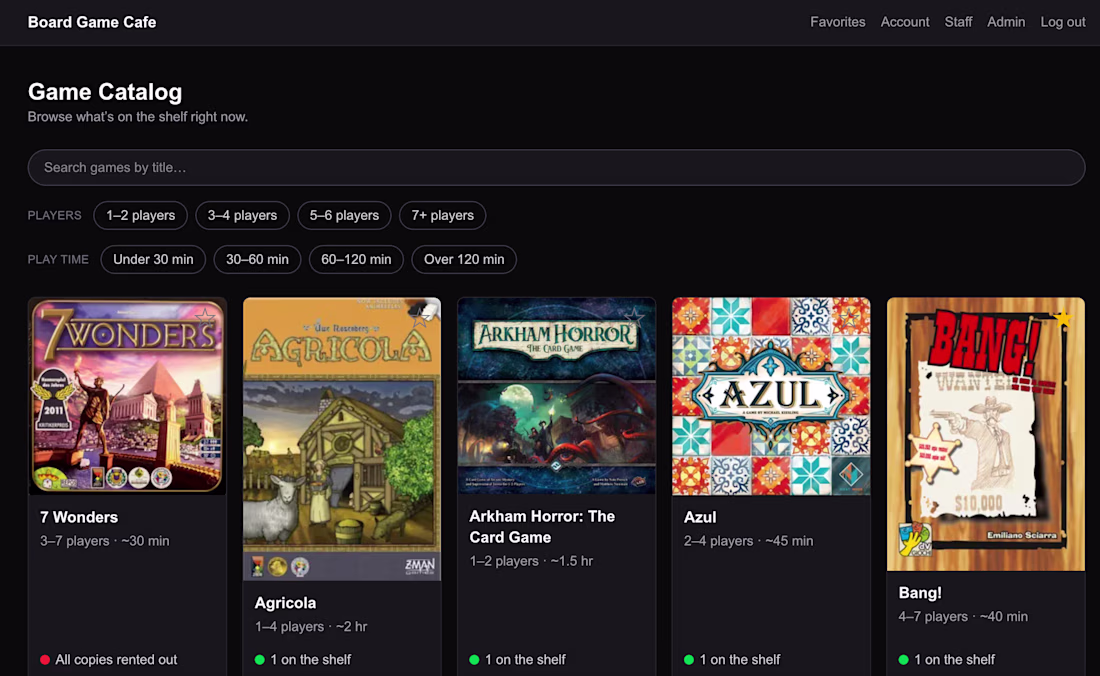Open the Bang! cover image
The width and height of the screenshot is (1100, 676).
click(986, 434)
